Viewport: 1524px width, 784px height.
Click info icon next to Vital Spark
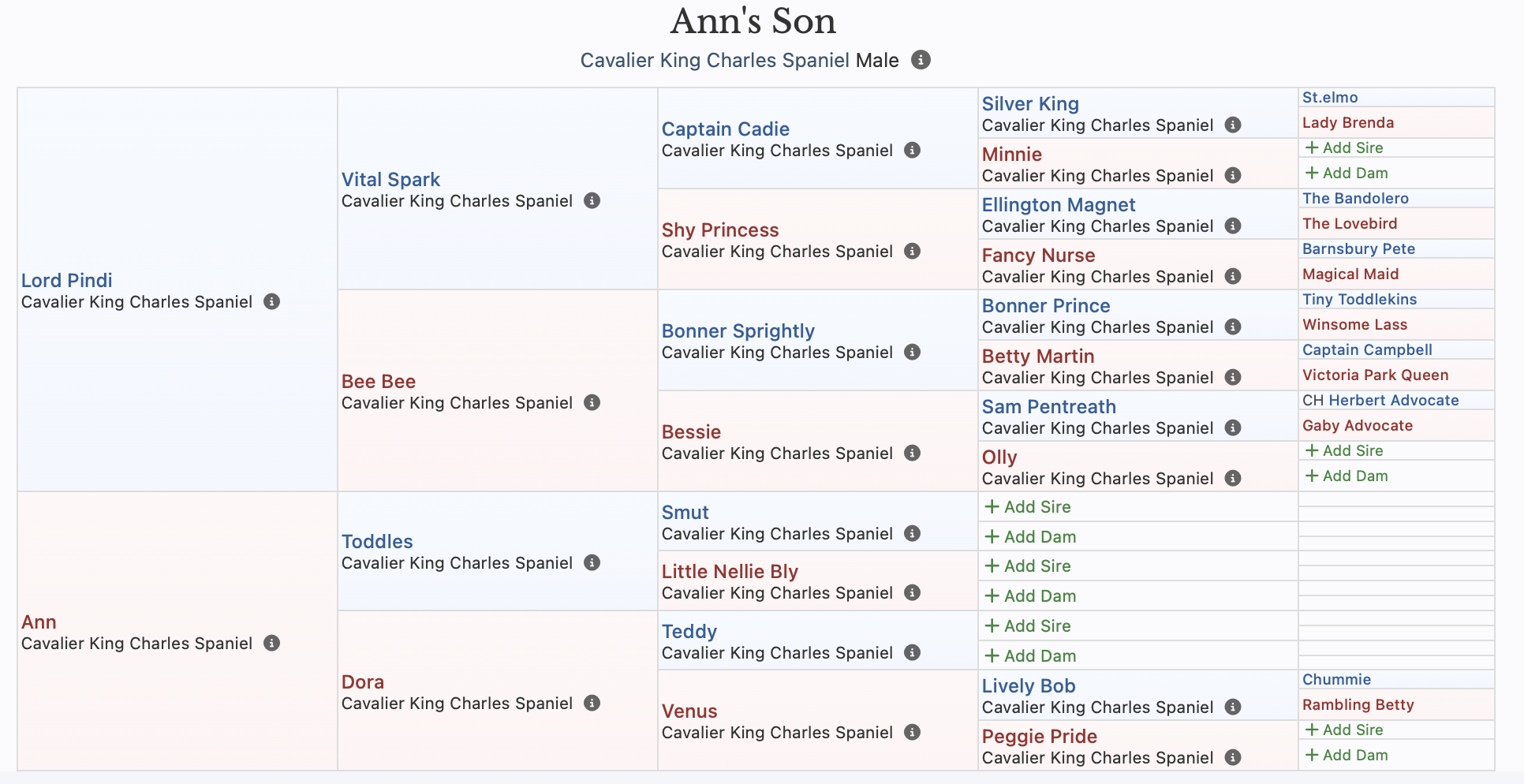pos(592,200)
